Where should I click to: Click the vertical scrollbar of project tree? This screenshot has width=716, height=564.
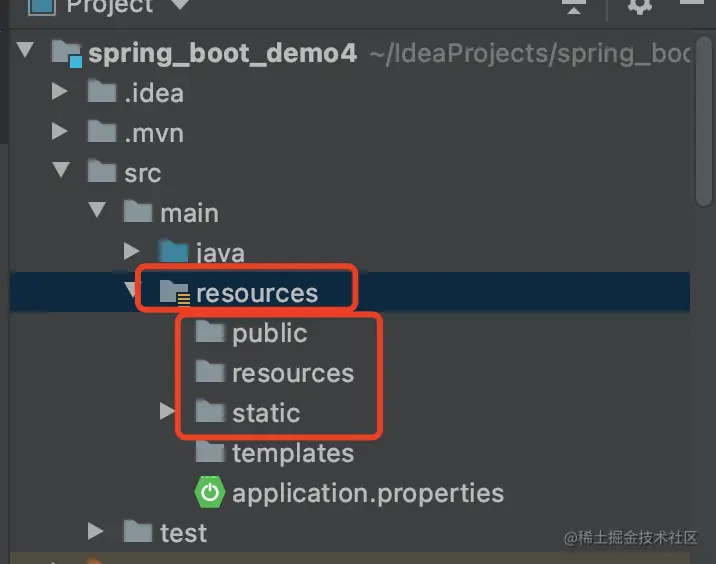(705, 121)
